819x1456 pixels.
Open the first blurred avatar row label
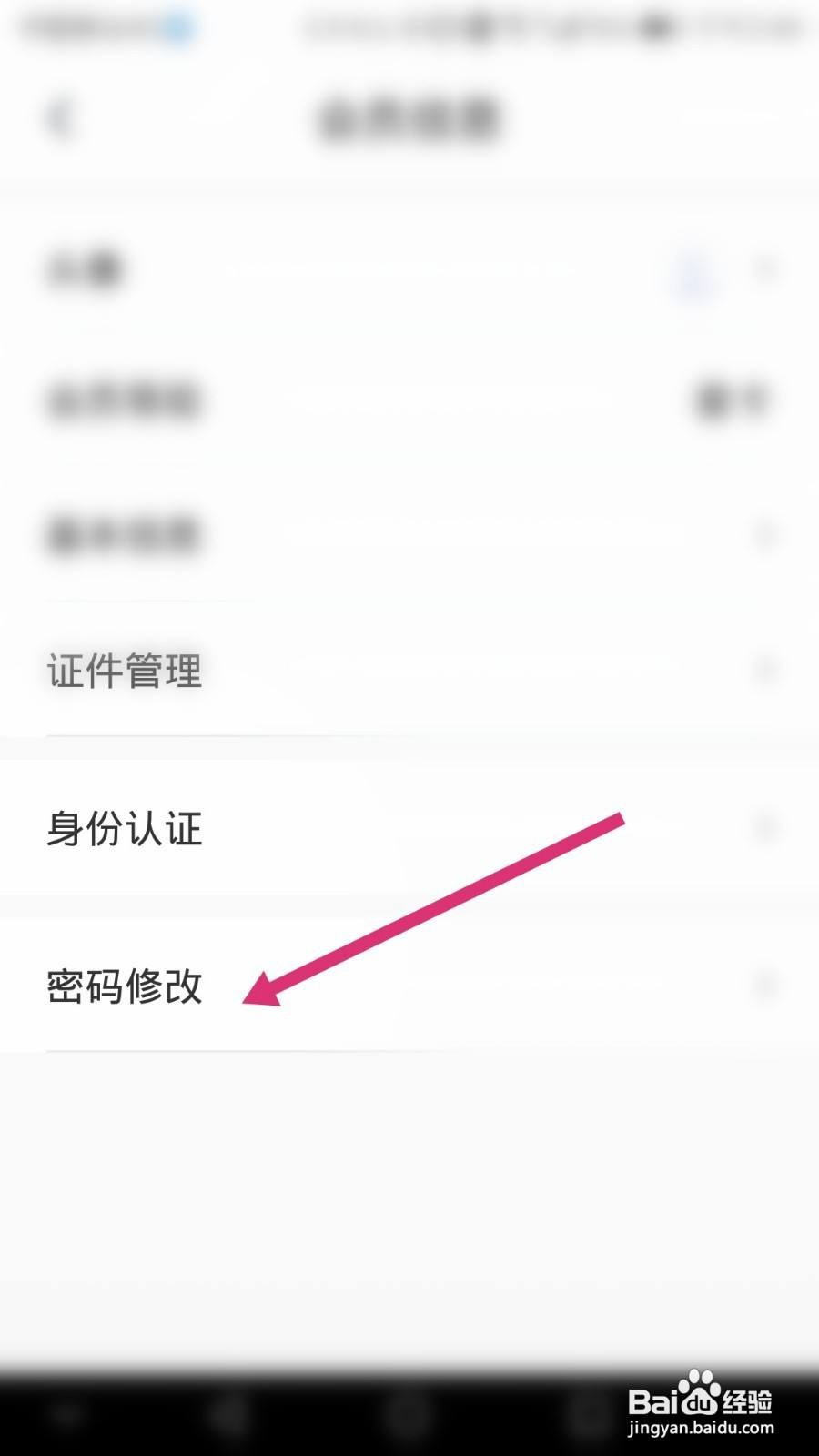(x=84, y=270)
